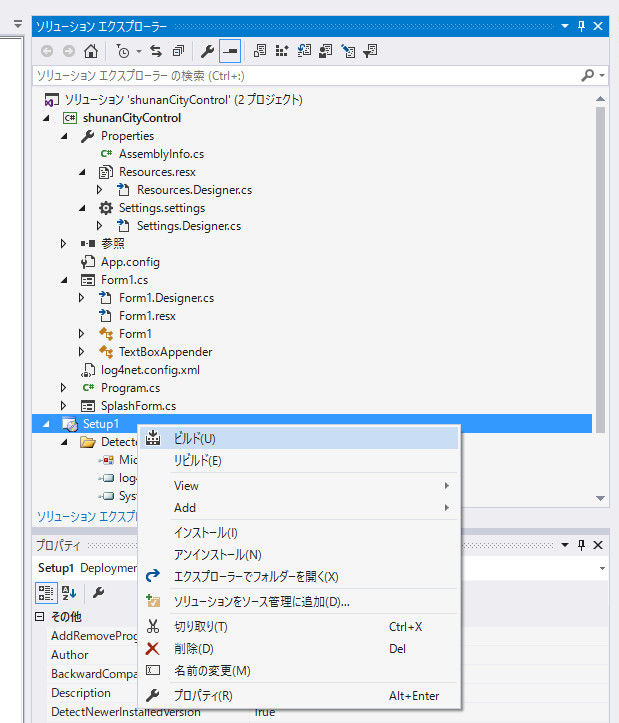The width and height of the screenshot is (619, 723).
Task: Collapse the その他 property category
Action: 40,617
